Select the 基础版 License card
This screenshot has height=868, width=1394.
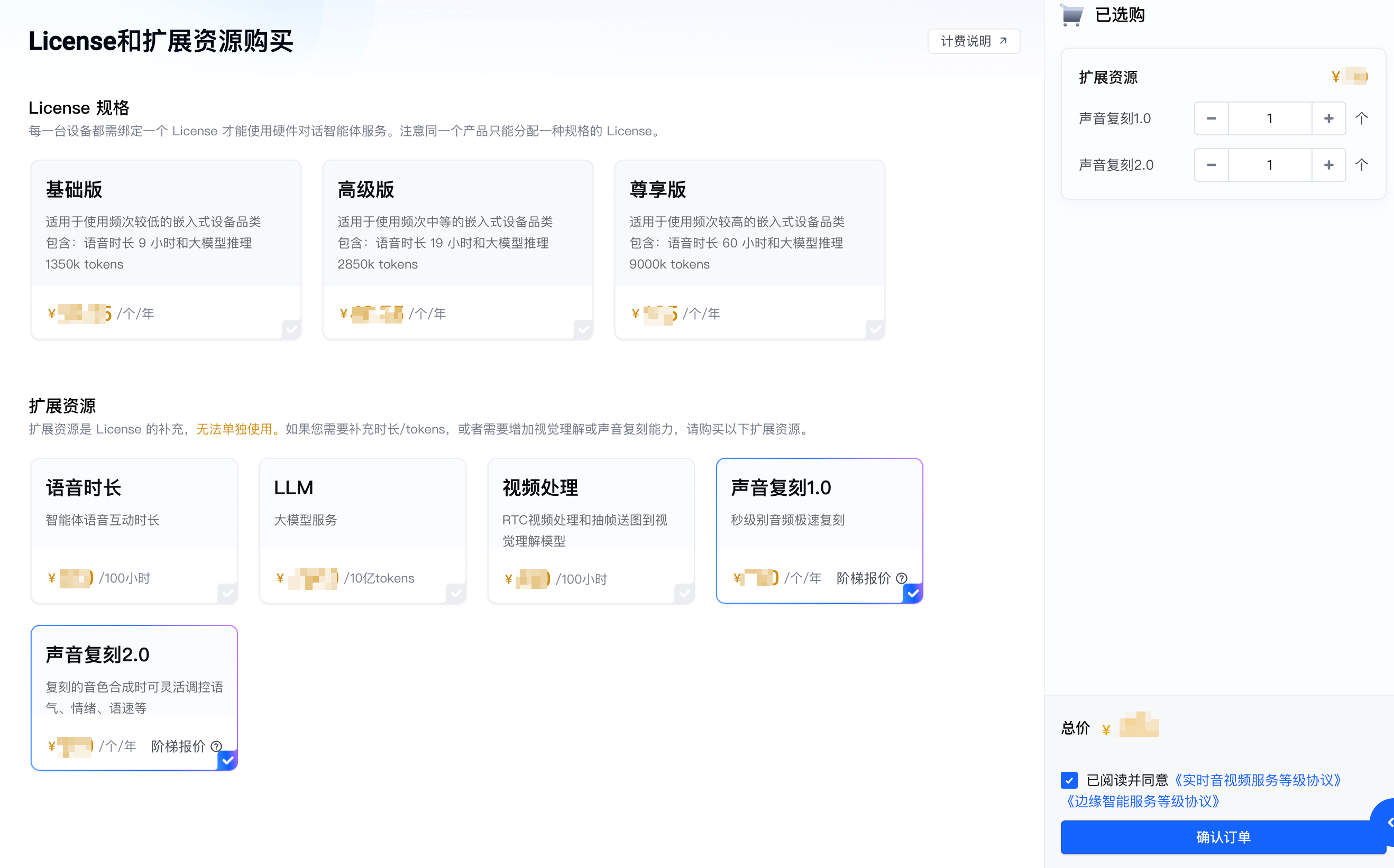point(166,250)
